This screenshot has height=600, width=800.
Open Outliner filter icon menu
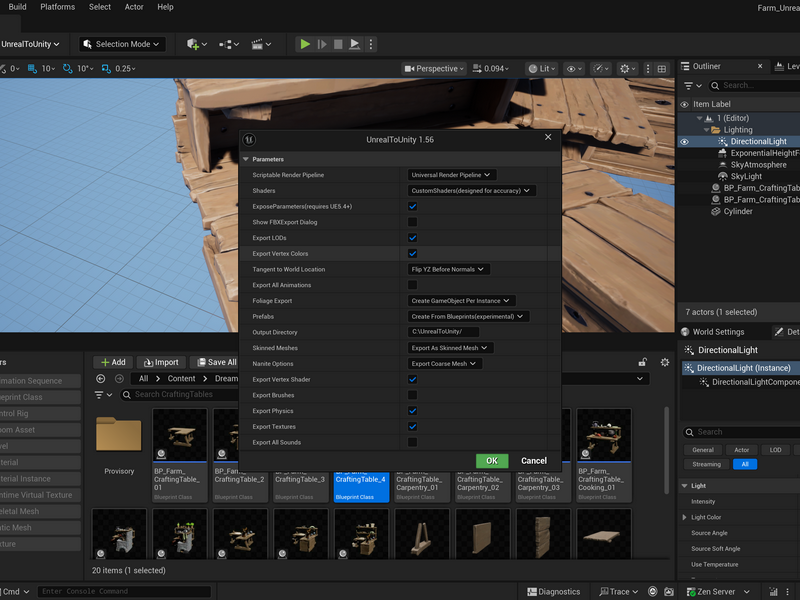pyautogui.click(x=692, y=86)
